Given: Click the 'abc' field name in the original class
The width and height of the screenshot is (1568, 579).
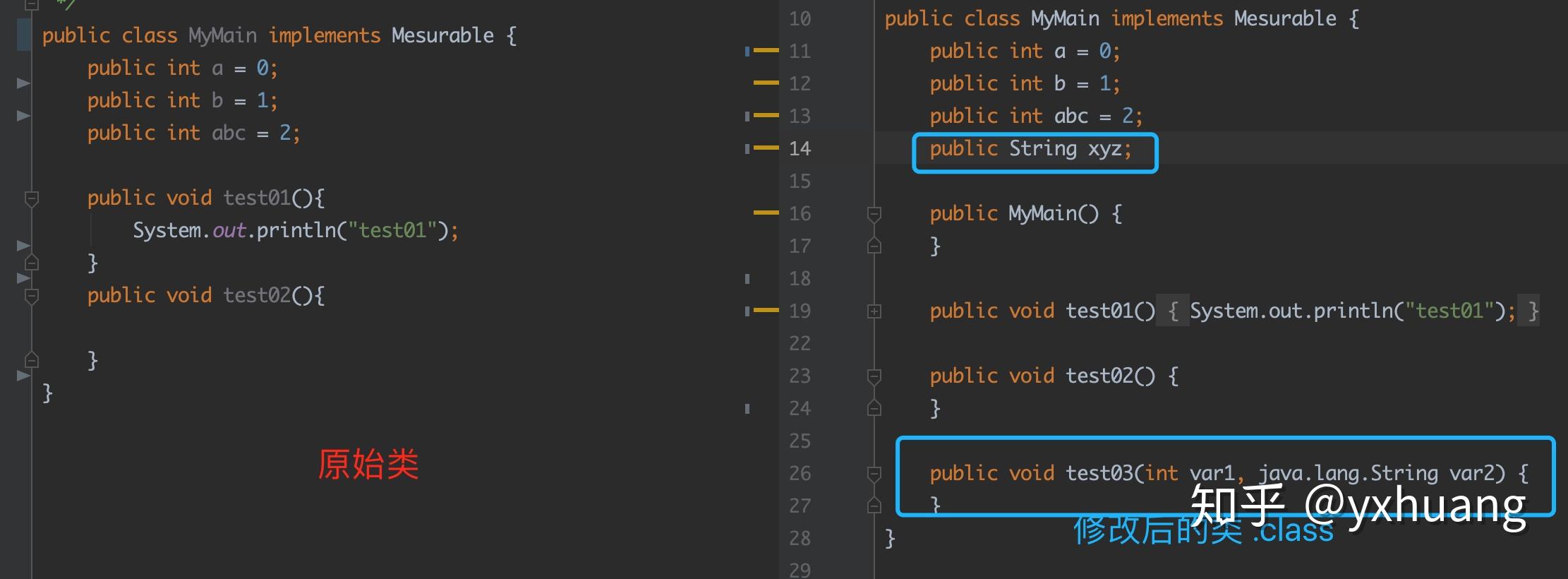Looking at the screenshot, I should coord(229,133).
